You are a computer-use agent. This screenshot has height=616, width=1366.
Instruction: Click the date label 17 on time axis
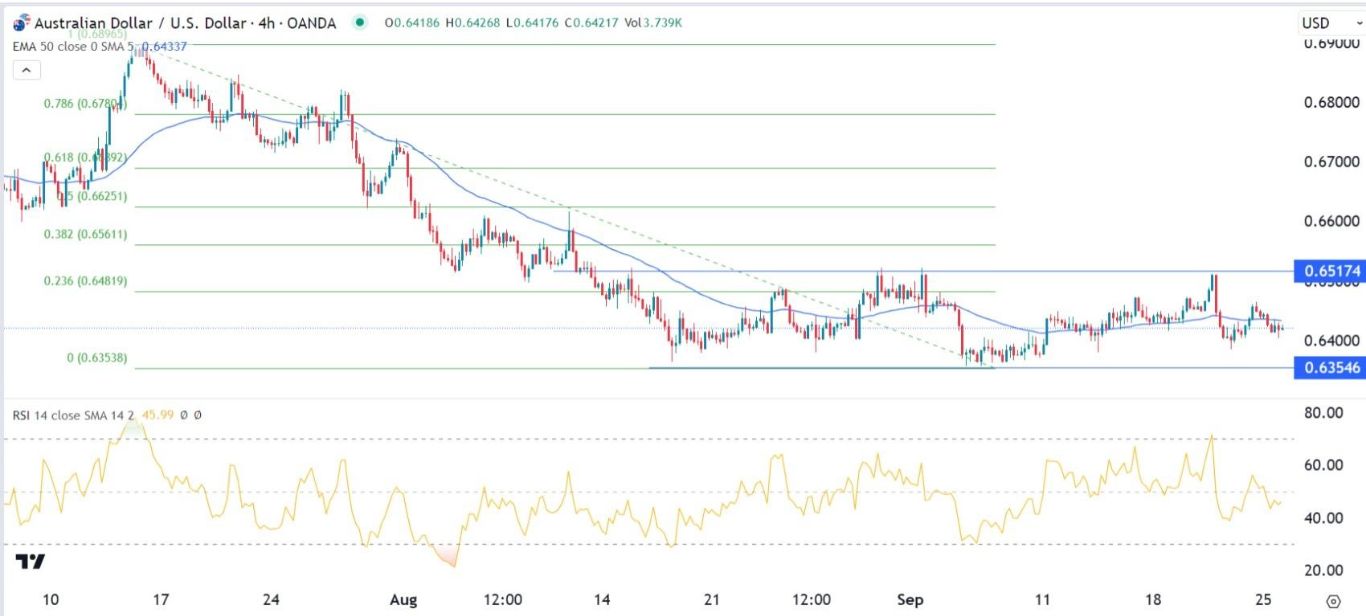point(160,599)
